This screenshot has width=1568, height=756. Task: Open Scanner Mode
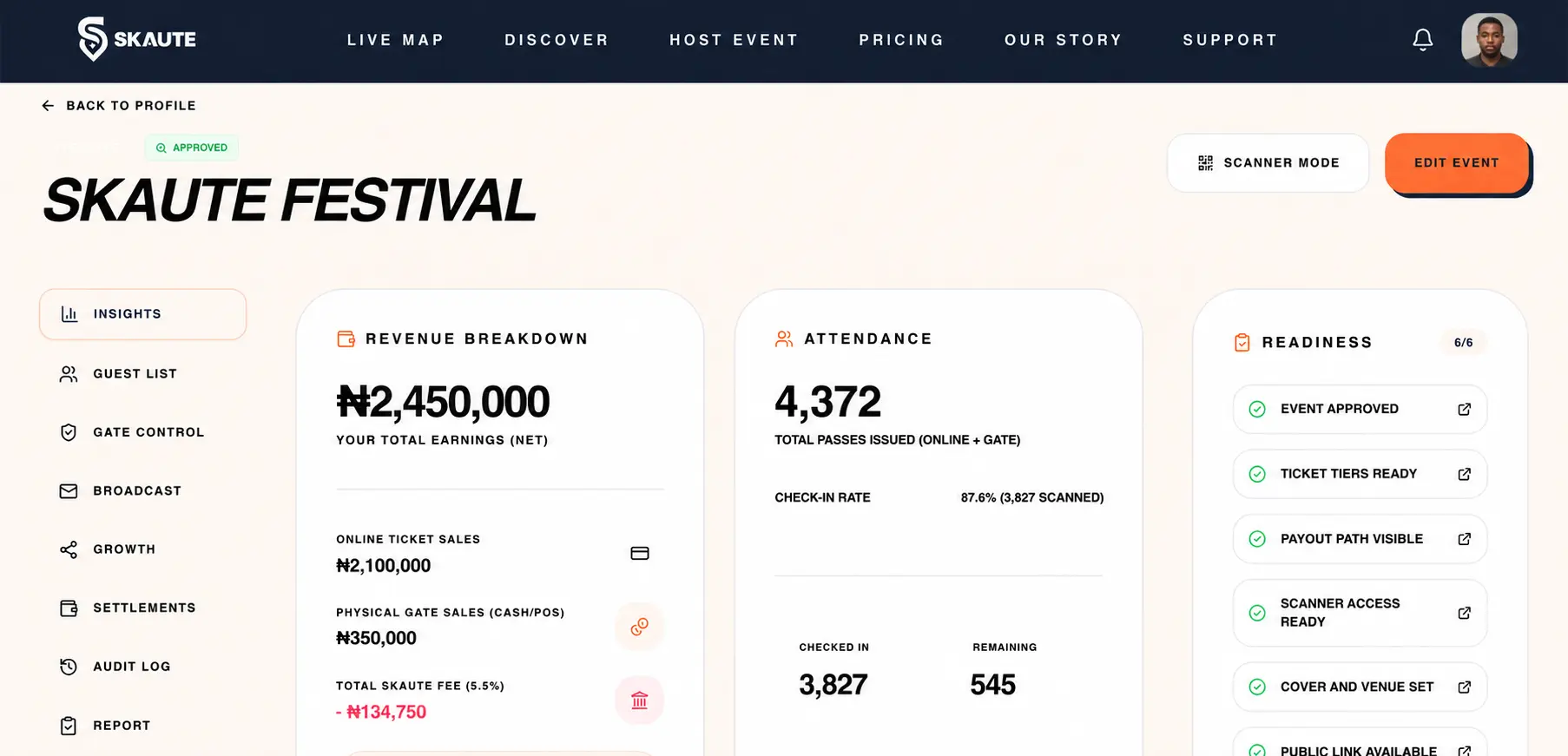pyautogui.click(x=1268, y=163)
